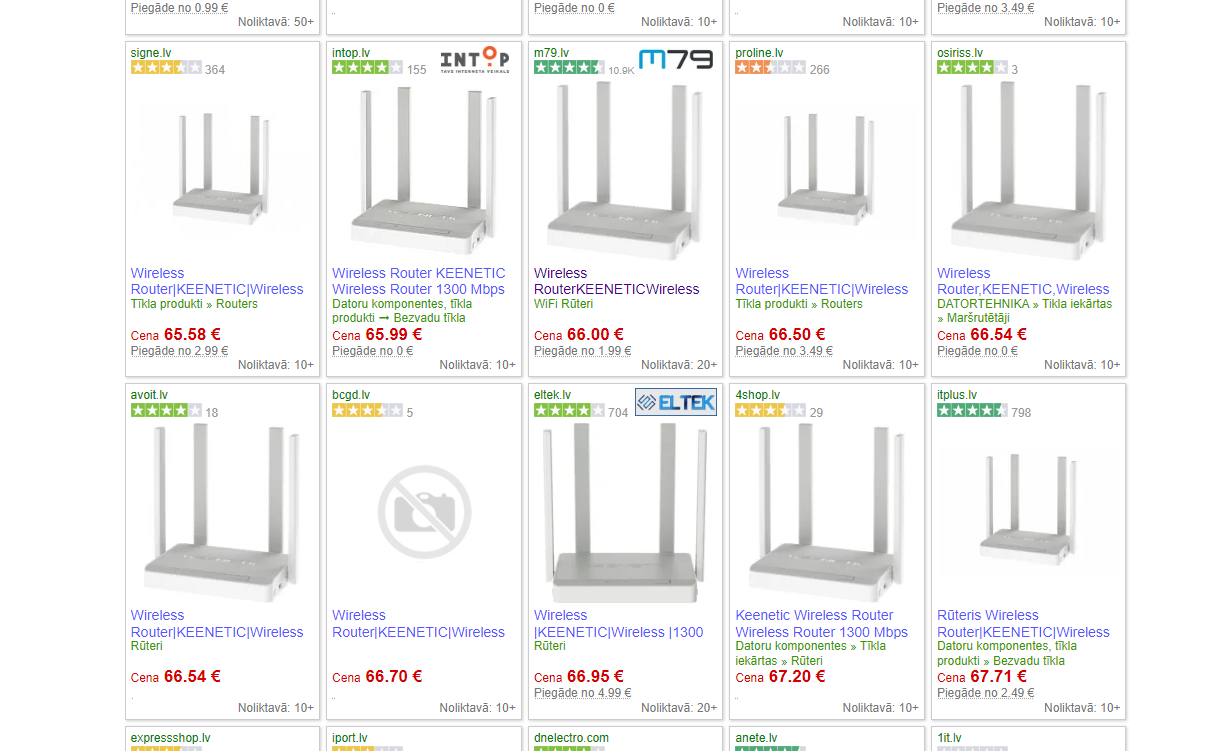Click avoit.lv star rating

coord(166,411)
